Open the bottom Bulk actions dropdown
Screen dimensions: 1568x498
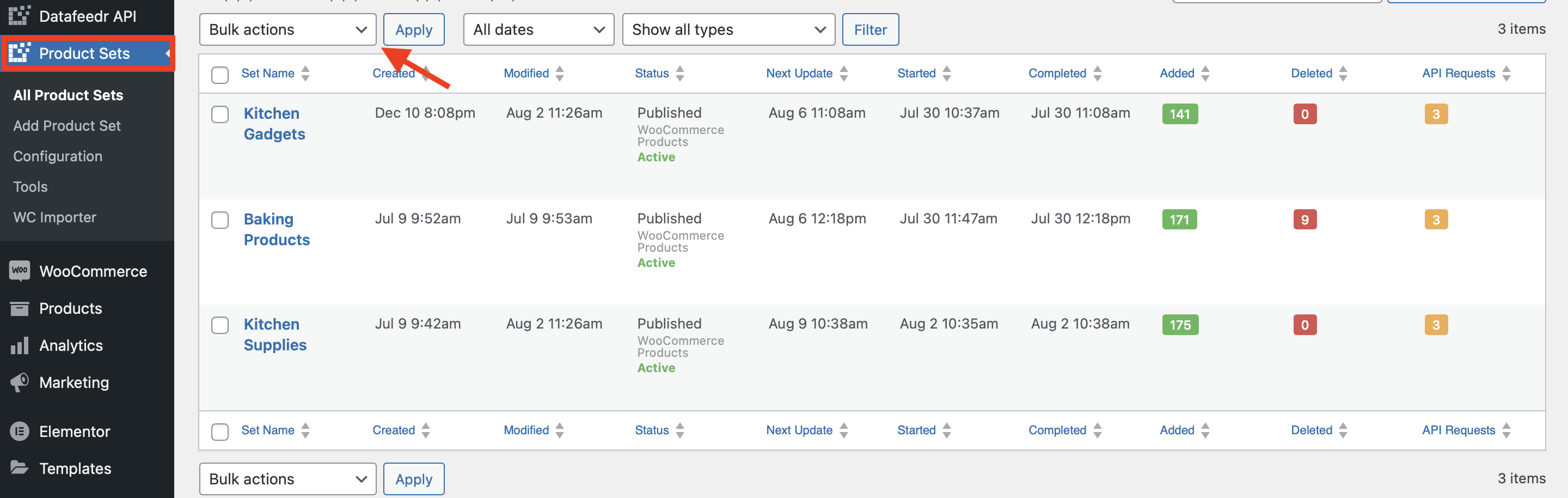coord(287,478)
